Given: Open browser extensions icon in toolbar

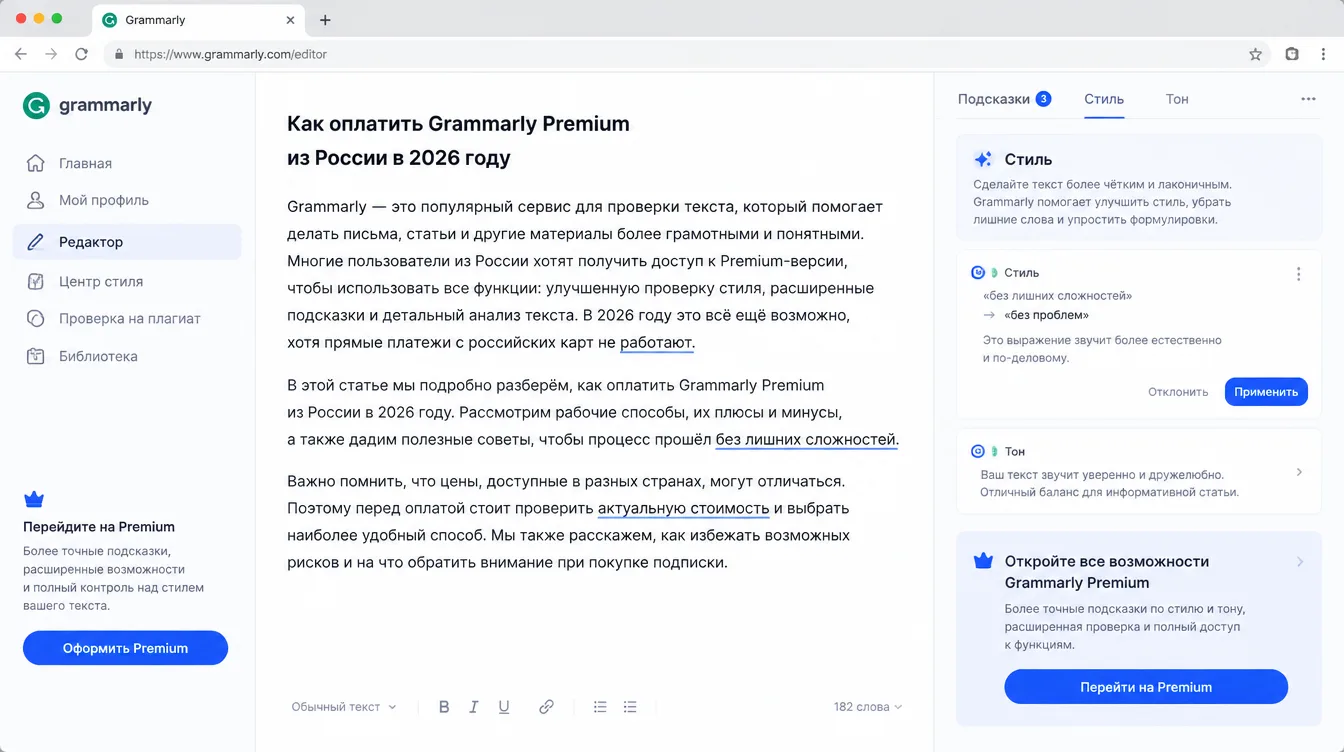Looking at the screenshot, I should tap(1292, 54).
